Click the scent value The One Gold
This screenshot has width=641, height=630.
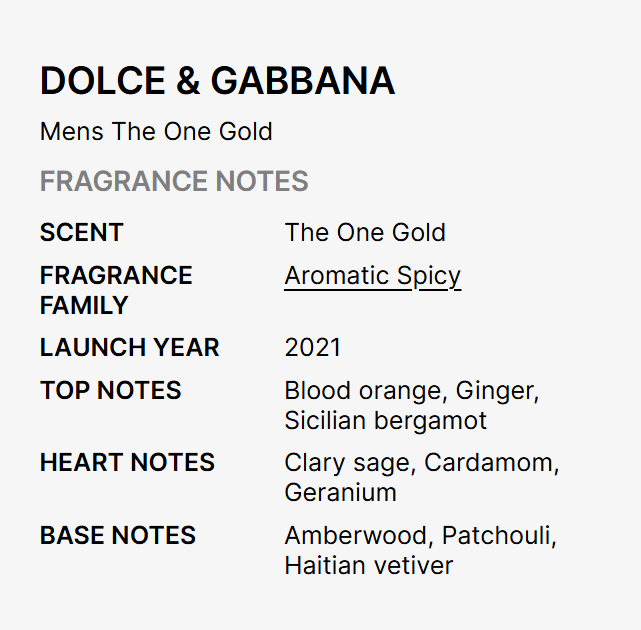(x=365, y=233)
